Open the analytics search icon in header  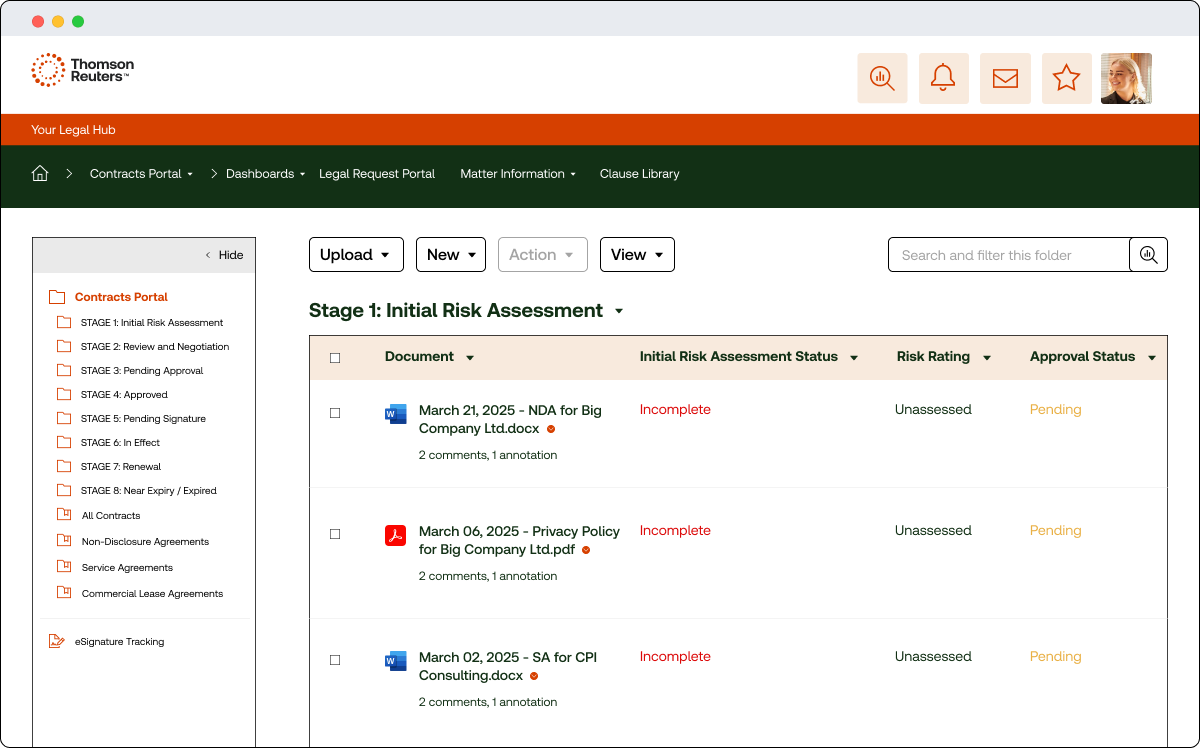point(882,78)
